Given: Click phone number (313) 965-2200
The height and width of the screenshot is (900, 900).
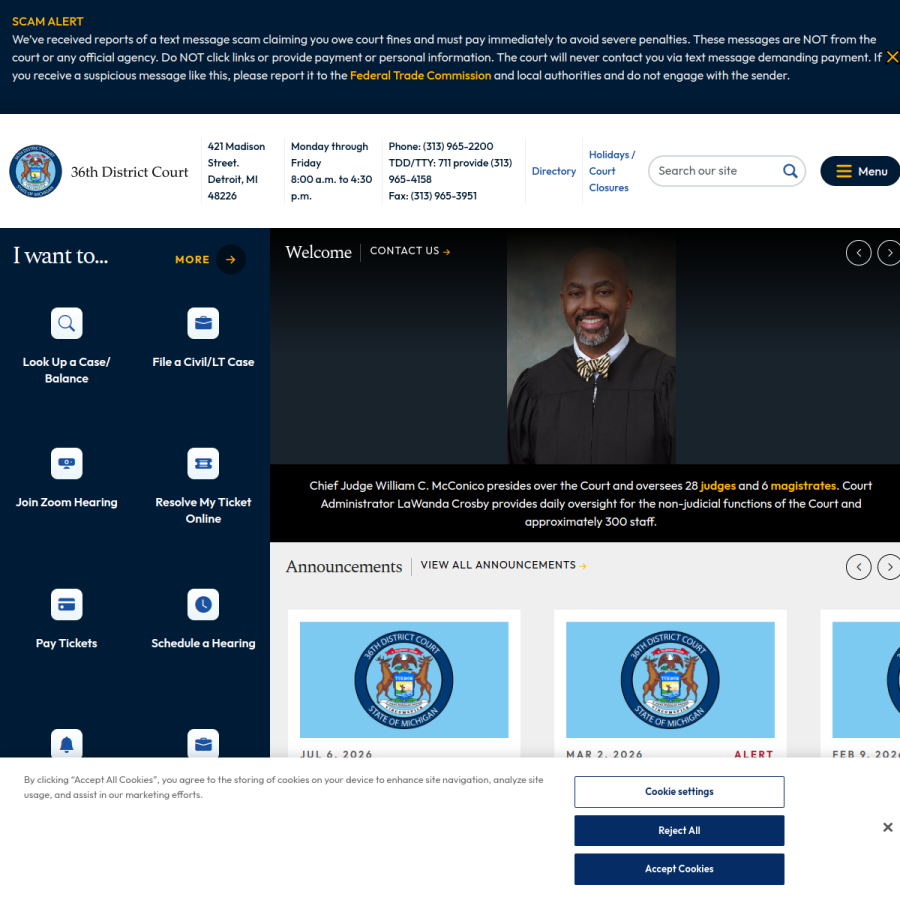Looking at the screenshot, I should (458, 146).
